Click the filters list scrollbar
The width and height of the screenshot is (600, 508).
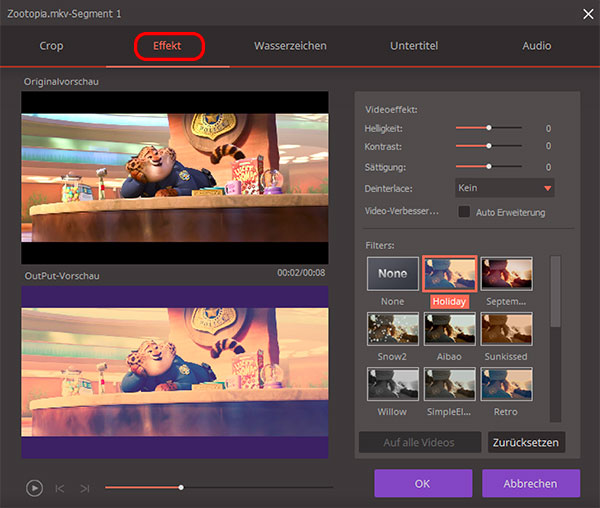click(555, 292)
